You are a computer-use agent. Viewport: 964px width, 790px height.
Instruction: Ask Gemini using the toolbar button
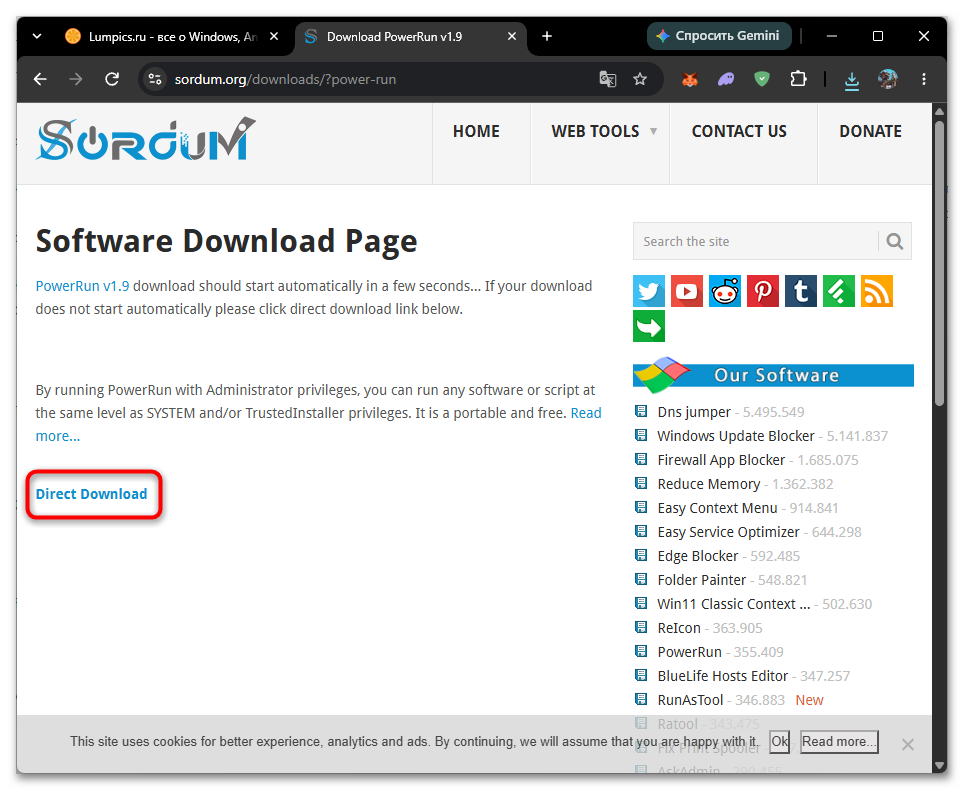tap(719, 36)
